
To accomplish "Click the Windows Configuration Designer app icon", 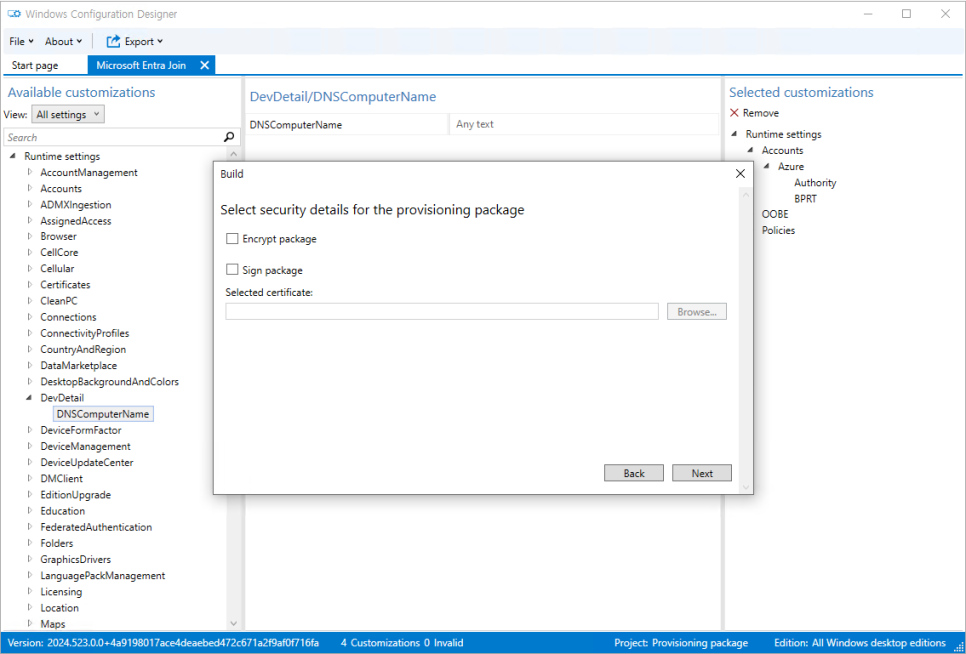I will (14, 14).
